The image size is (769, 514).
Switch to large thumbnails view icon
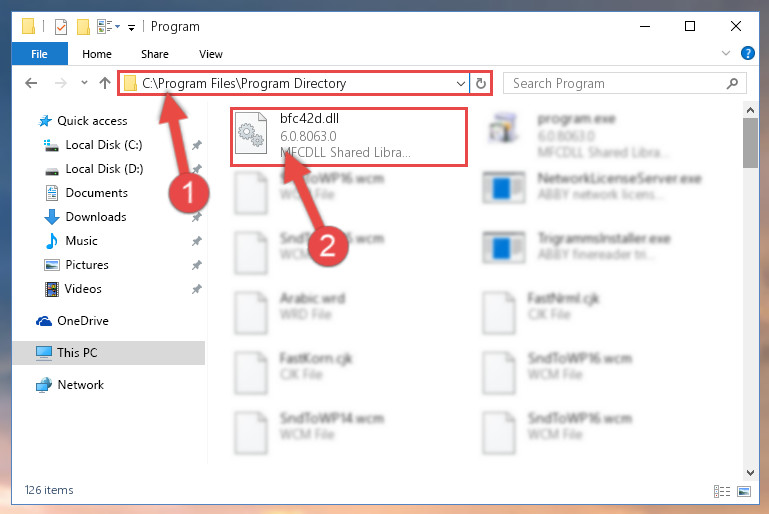click(x=744, y=491)
